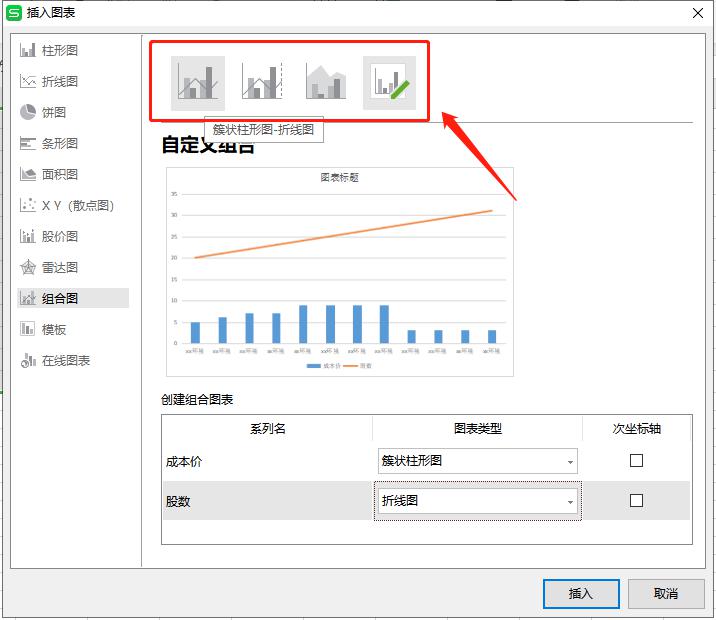Select stacked area-clustered column combo icon
The height and width of the screenshot is (620, 716).
click(325, 82)
